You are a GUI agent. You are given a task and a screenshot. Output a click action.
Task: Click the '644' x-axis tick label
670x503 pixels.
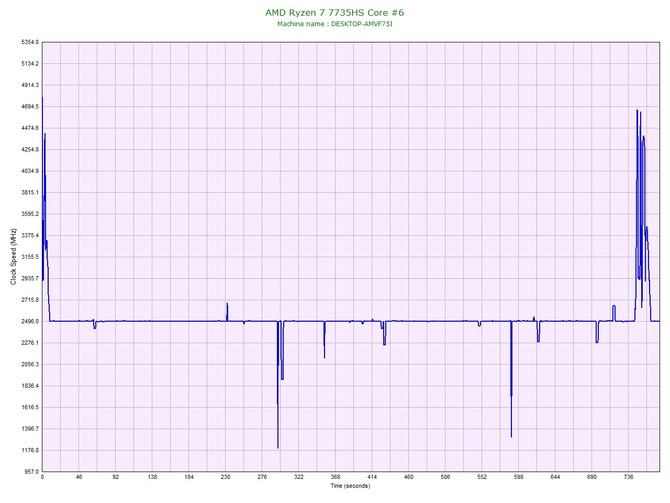click(x=555, y=477)
